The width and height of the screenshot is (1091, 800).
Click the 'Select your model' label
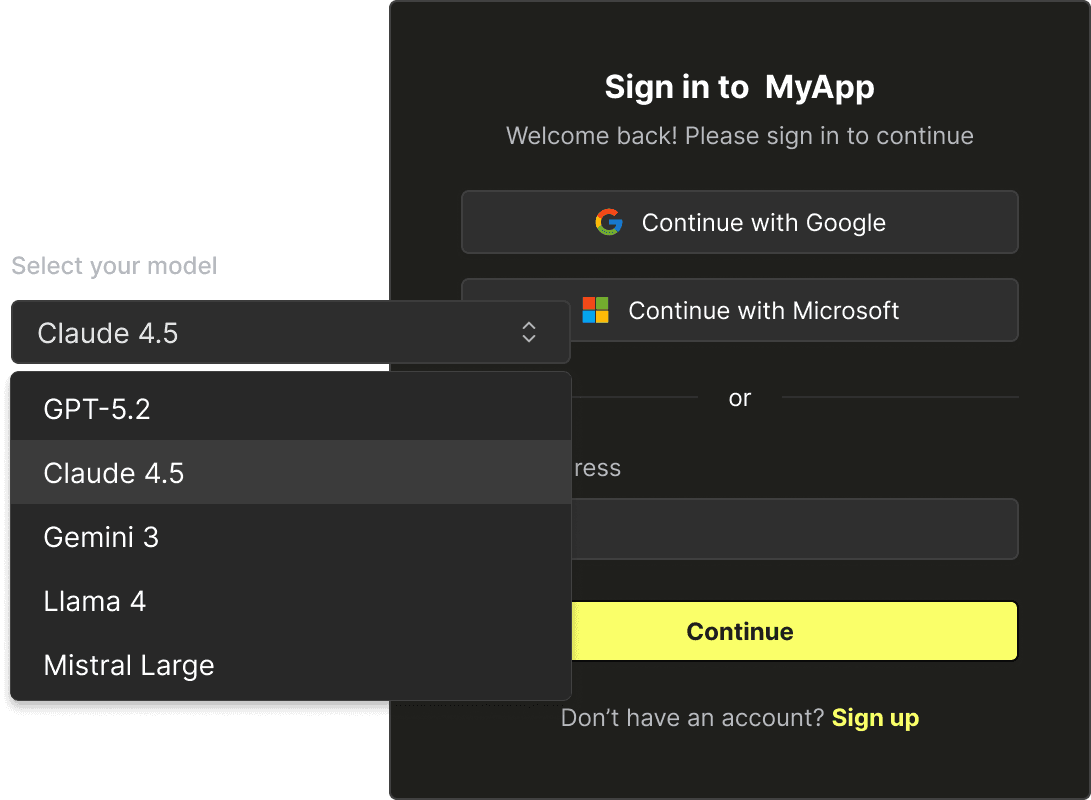click(114, 266)
